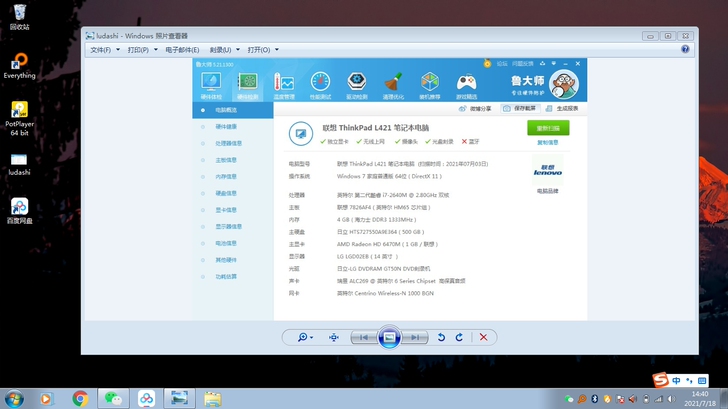This screenshot has width=728, height=409.
Task: Open the 文件(F) menu
Action: point(105,50)
